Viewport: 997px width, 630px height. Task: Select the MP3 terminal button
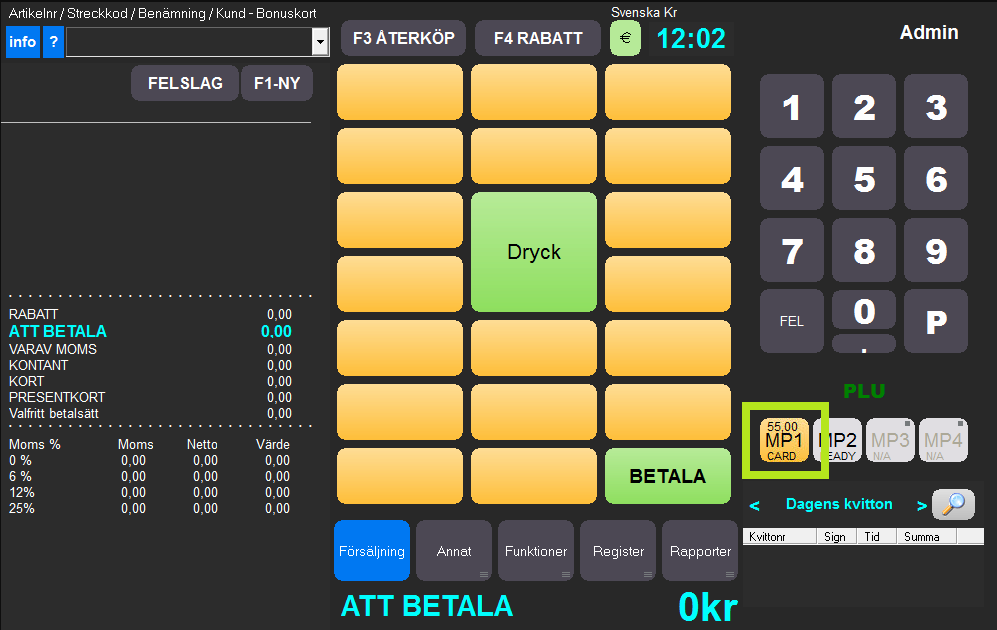tap(890, 440)
